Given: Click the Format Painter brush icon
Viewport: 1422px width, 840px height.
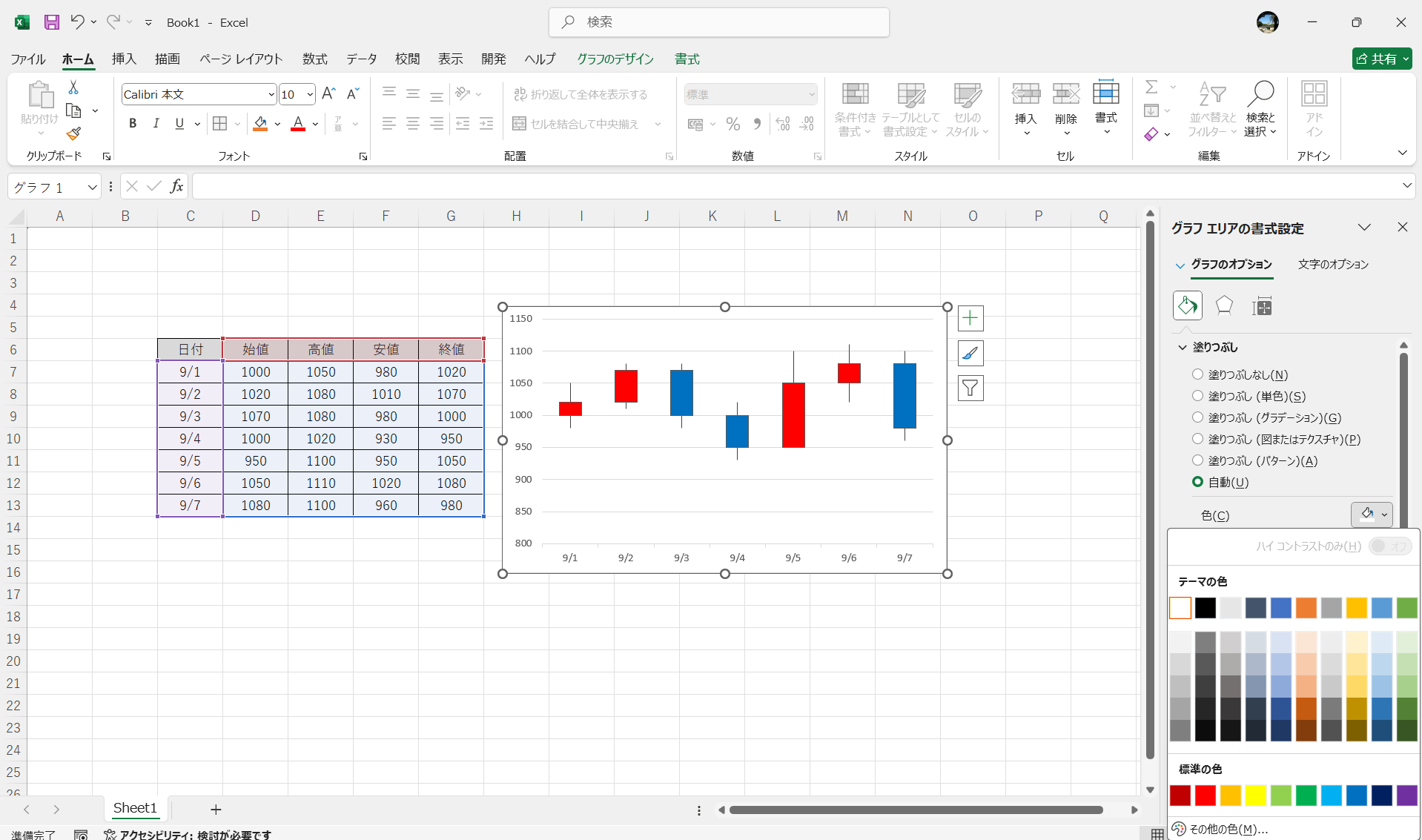Looking at the screenshot, I should tap(73, 134).
